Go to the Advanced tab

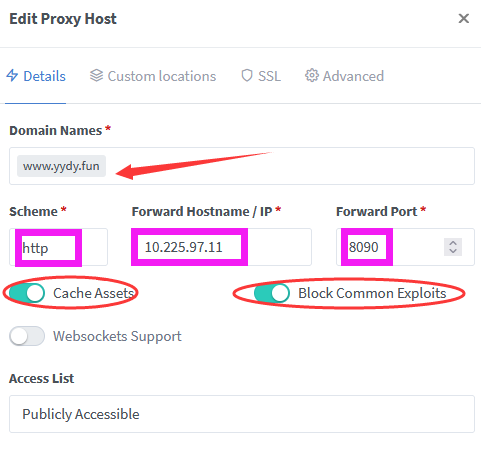[x=344, y=76]
